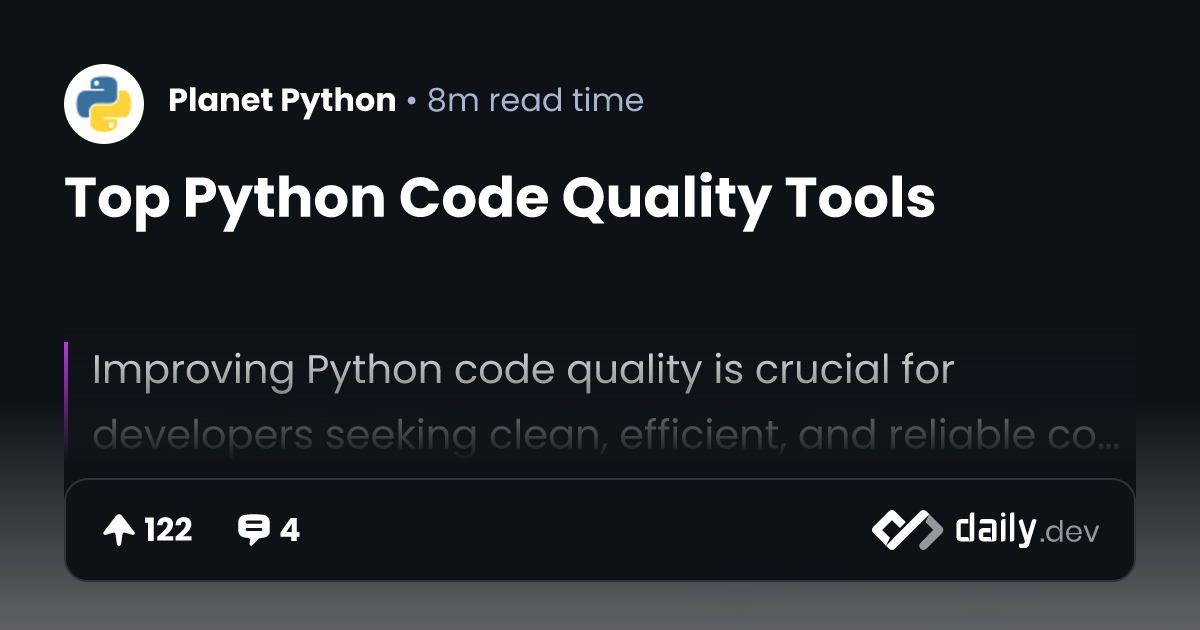This screenshot has width=1200, height=630.
Task: Click the comment count 4
Action: click(x=290, y=530)
